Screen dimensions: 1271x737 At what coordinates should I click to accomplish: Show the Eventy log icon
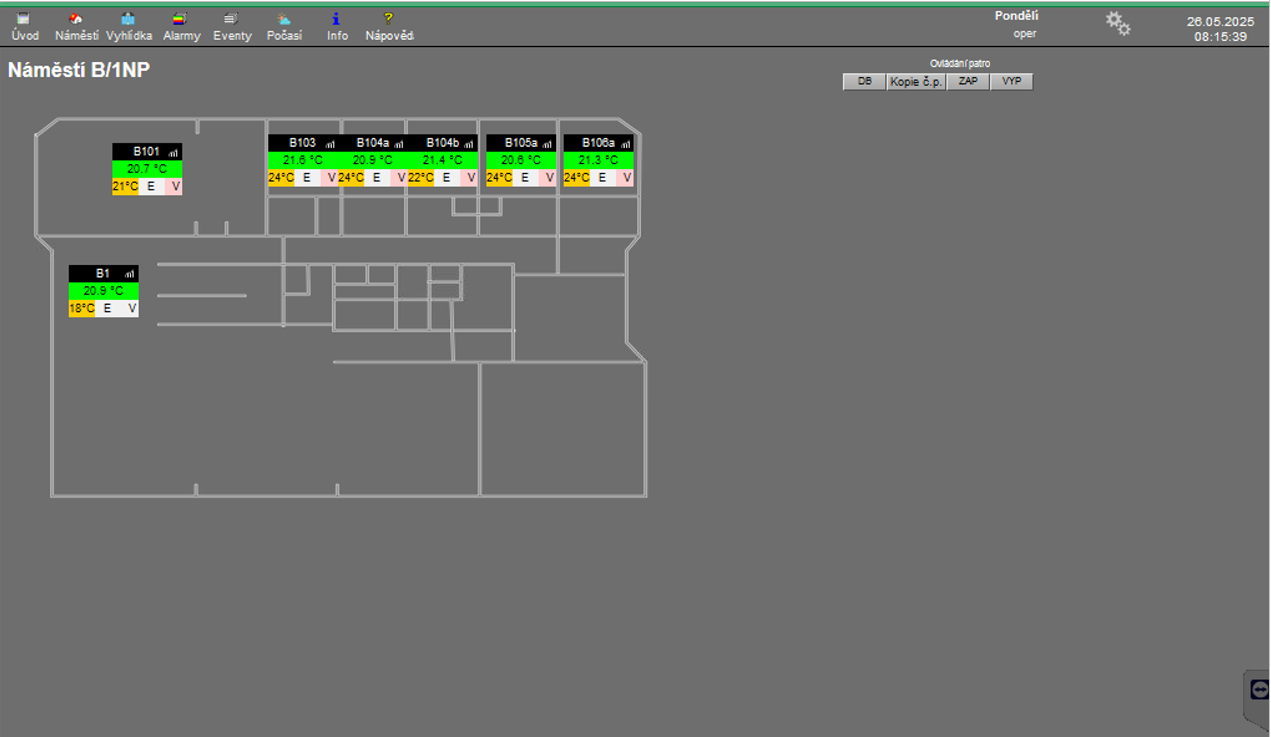point(232,19)
